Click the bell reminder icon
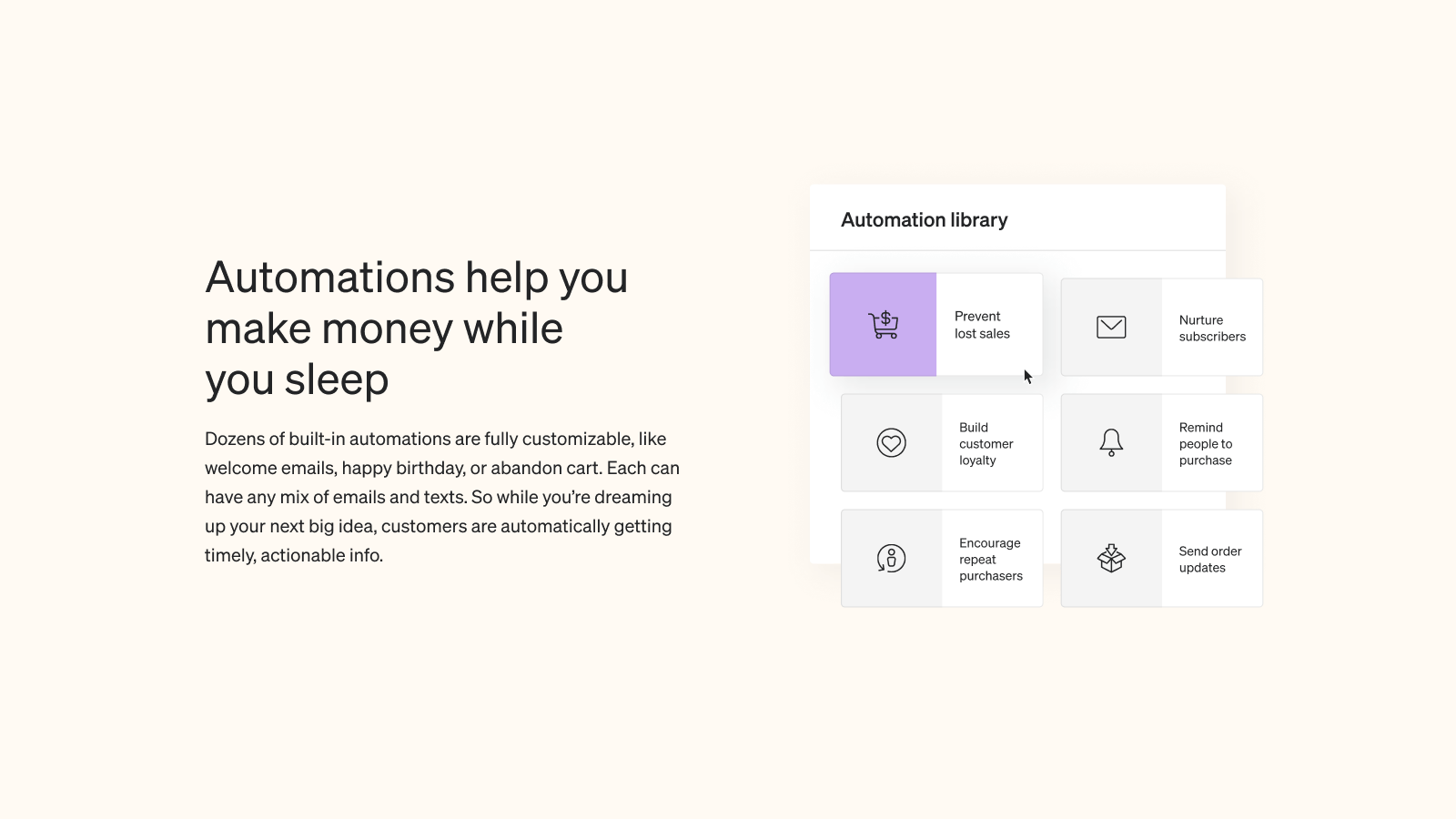1456x819 pixels. coord(1111,442)
